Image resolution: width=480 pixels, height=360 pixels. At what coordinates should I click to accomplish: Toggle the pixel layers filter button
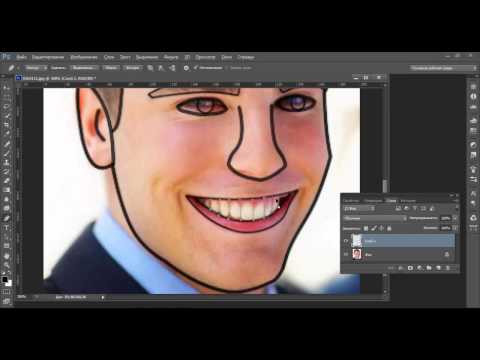(x=398, y=209)
